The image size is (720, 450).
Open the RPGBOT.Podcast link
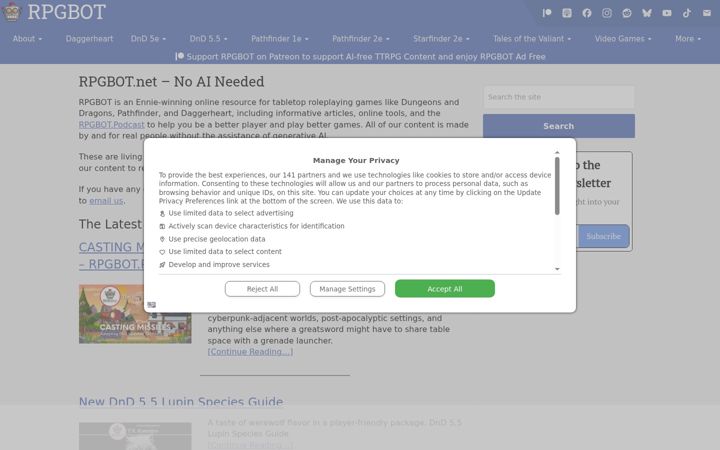111,125
